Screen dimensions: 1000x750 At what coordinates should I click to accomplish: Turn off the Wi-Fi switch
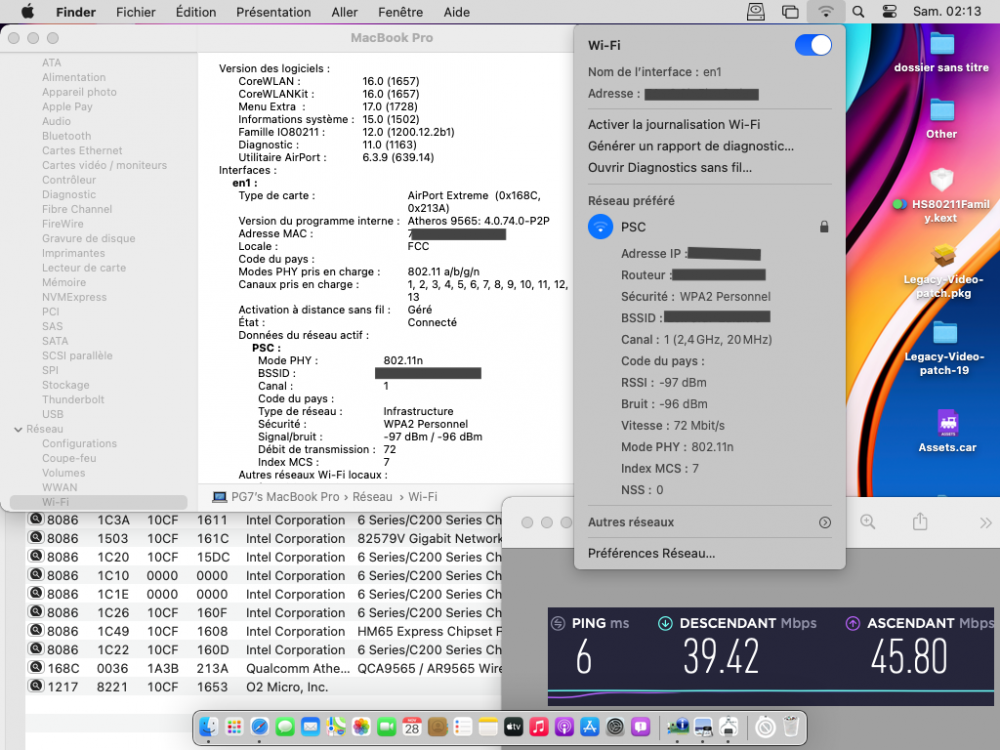812,45
